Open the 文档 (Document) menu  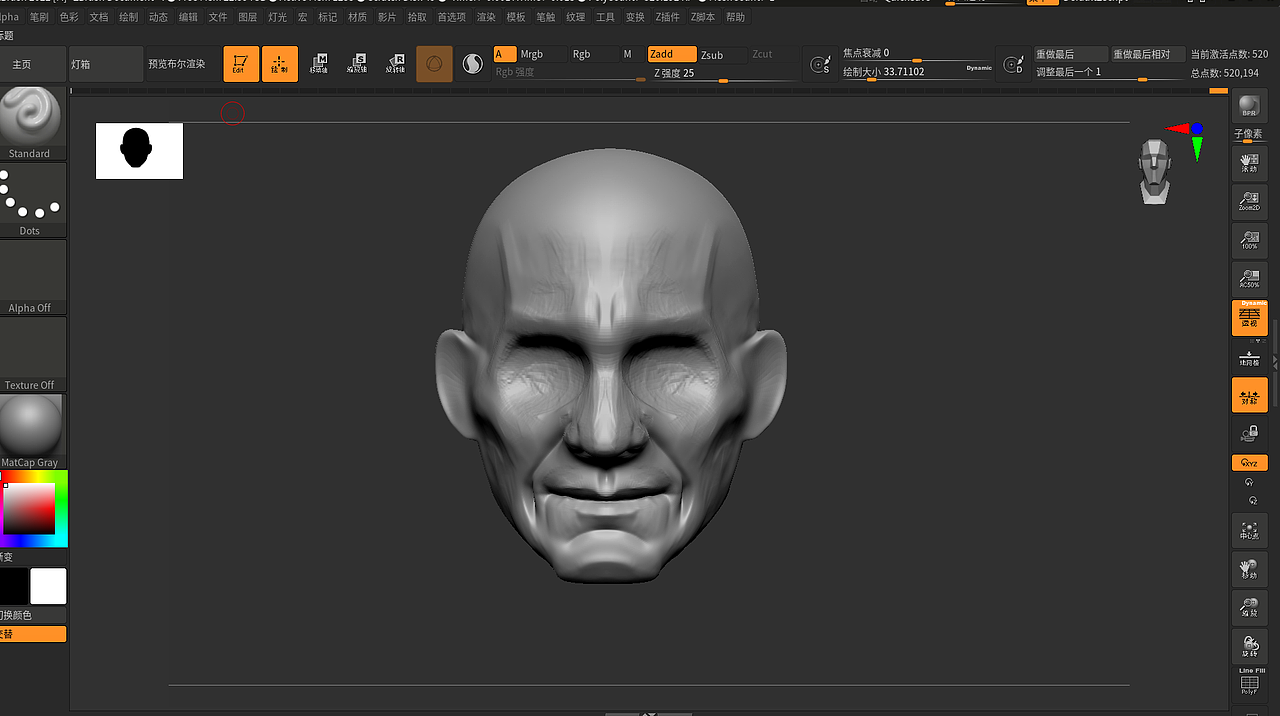click(99, 17)
